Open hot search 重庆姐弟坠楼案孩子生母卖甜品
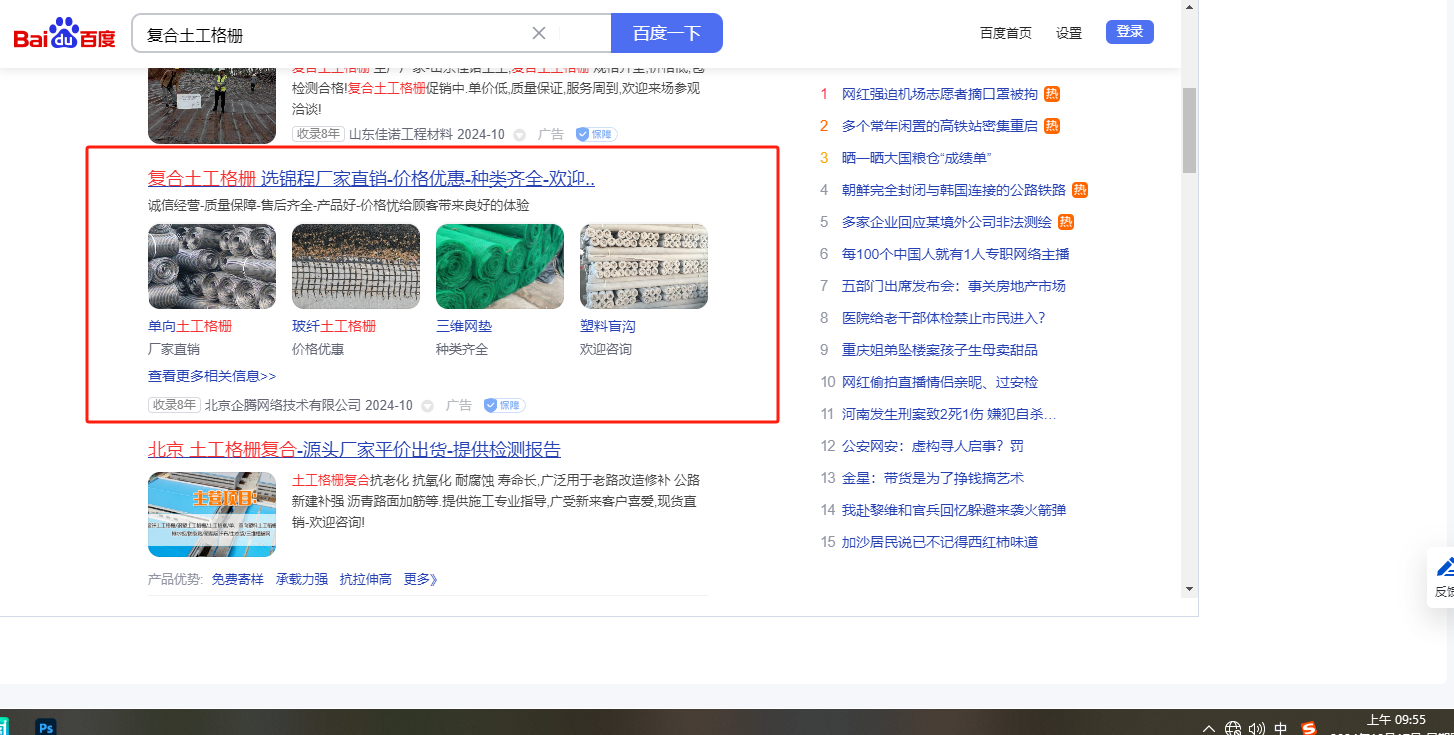1454x735 pixels. coord(940,350)
